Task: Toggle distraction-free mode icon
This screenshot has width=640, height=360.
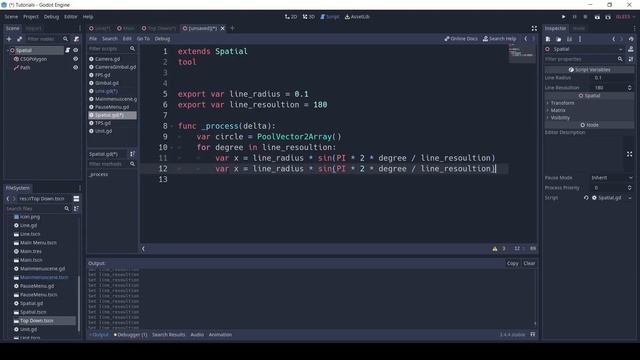Action: point(534,28)
